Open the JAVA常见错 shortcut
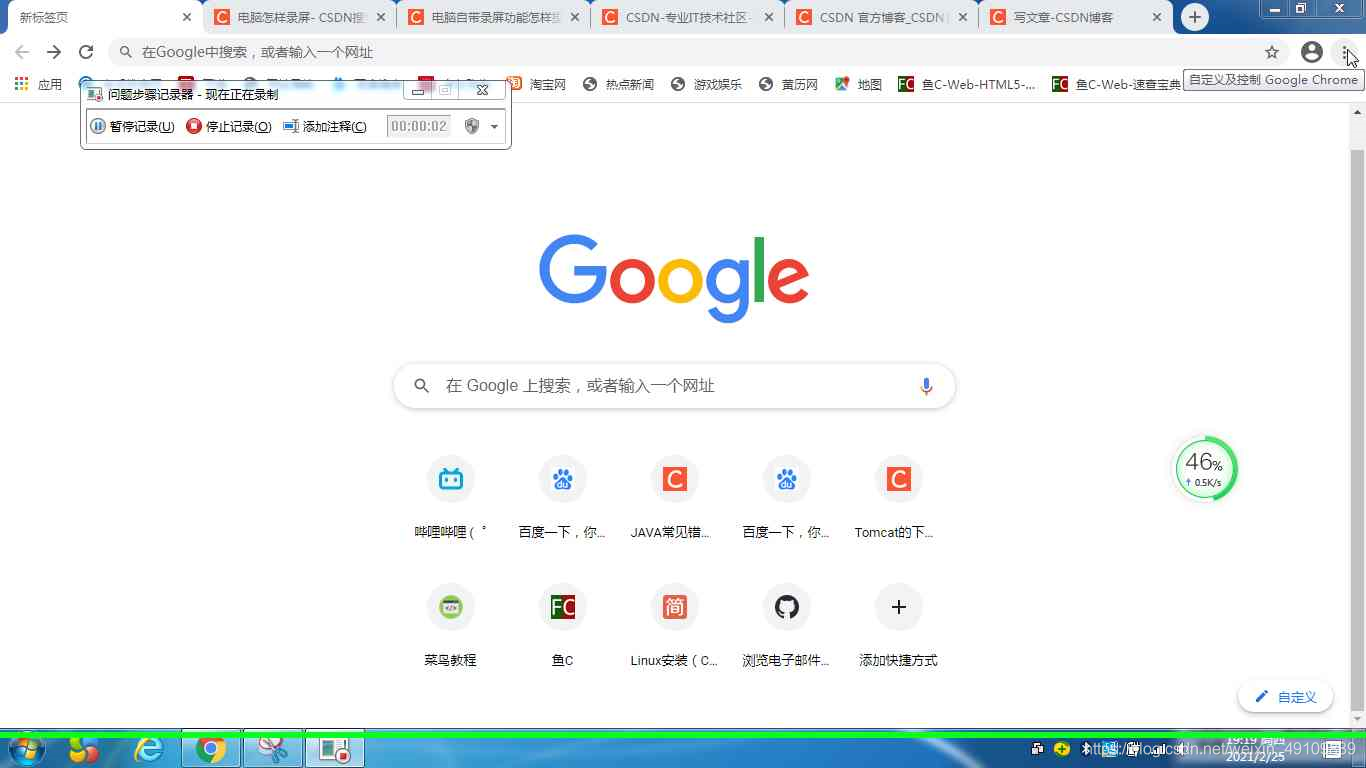The width and height of the screenshot is (1366, 768). coord(675,497)
